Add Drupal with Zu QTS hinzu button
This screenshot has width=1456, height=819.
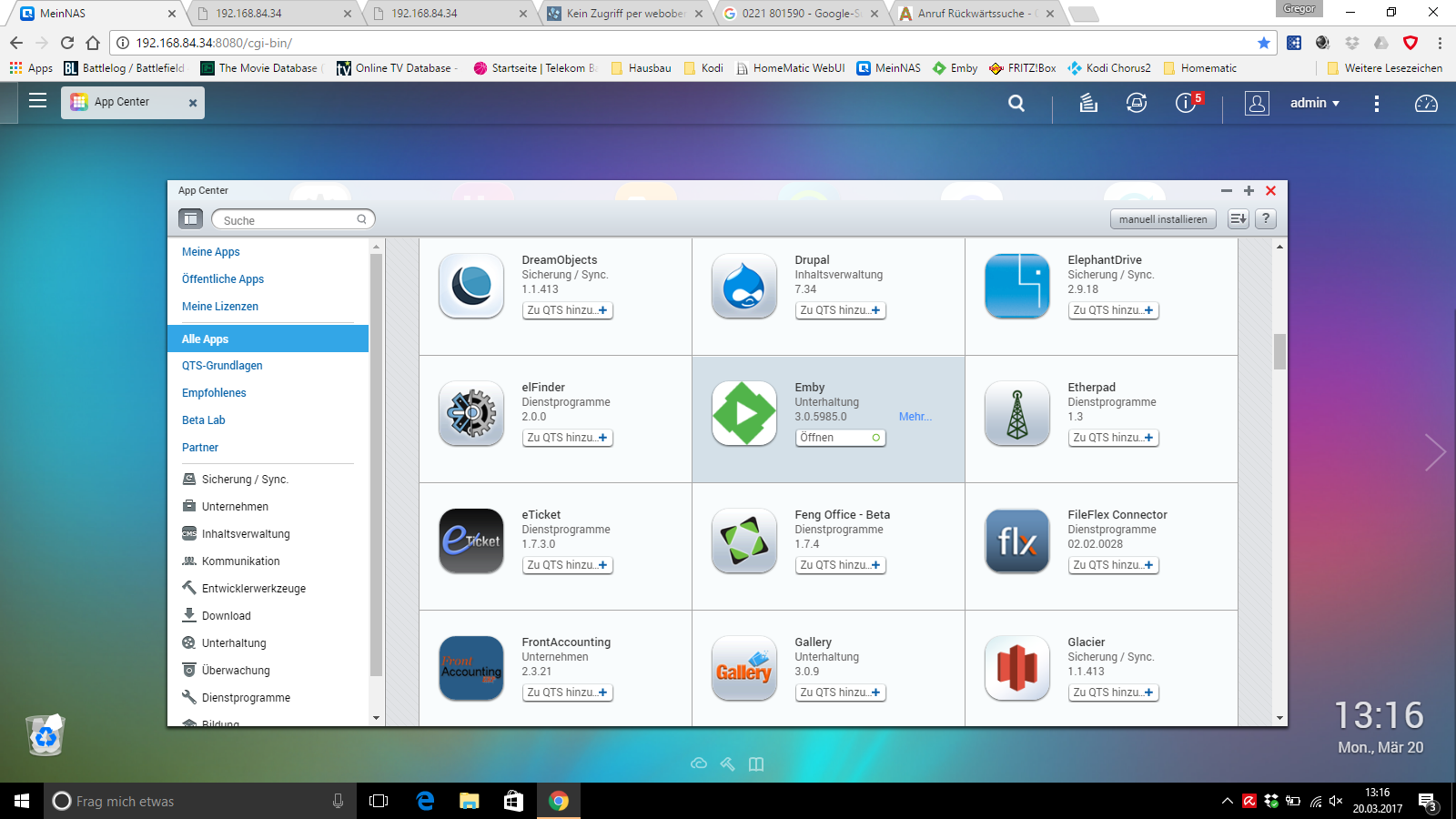pyautogui.click(x=841, y=310)
